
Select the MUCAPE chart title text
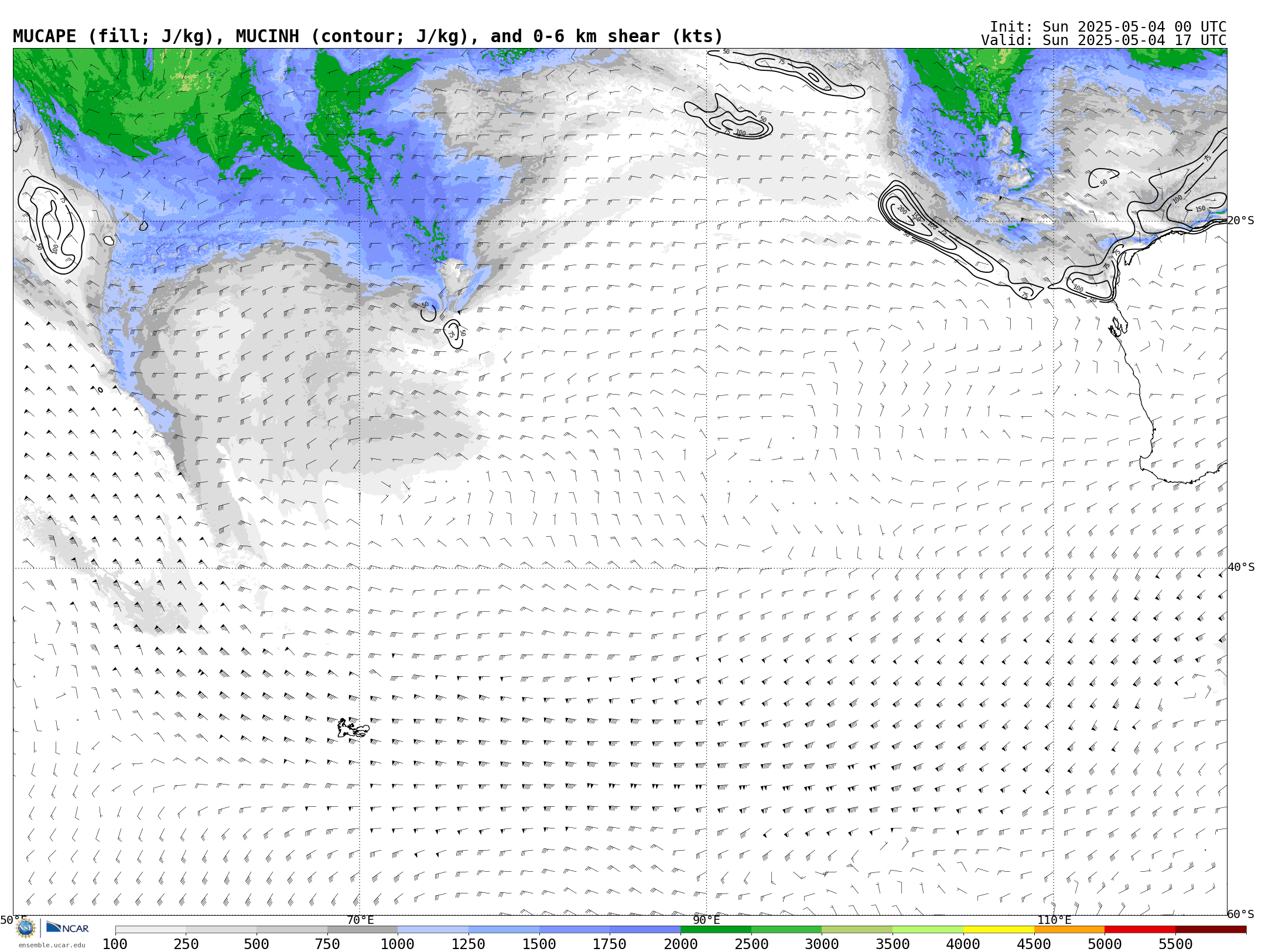pos(368,36)
